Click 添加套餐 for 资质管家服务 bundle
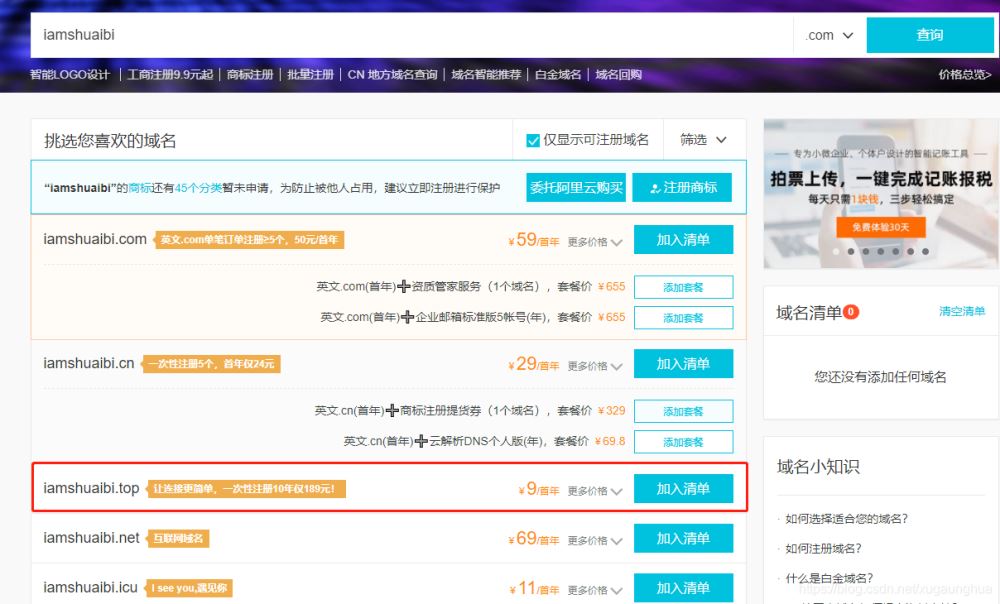Viewport: 1000px width, 604px height. pos(683,287)
